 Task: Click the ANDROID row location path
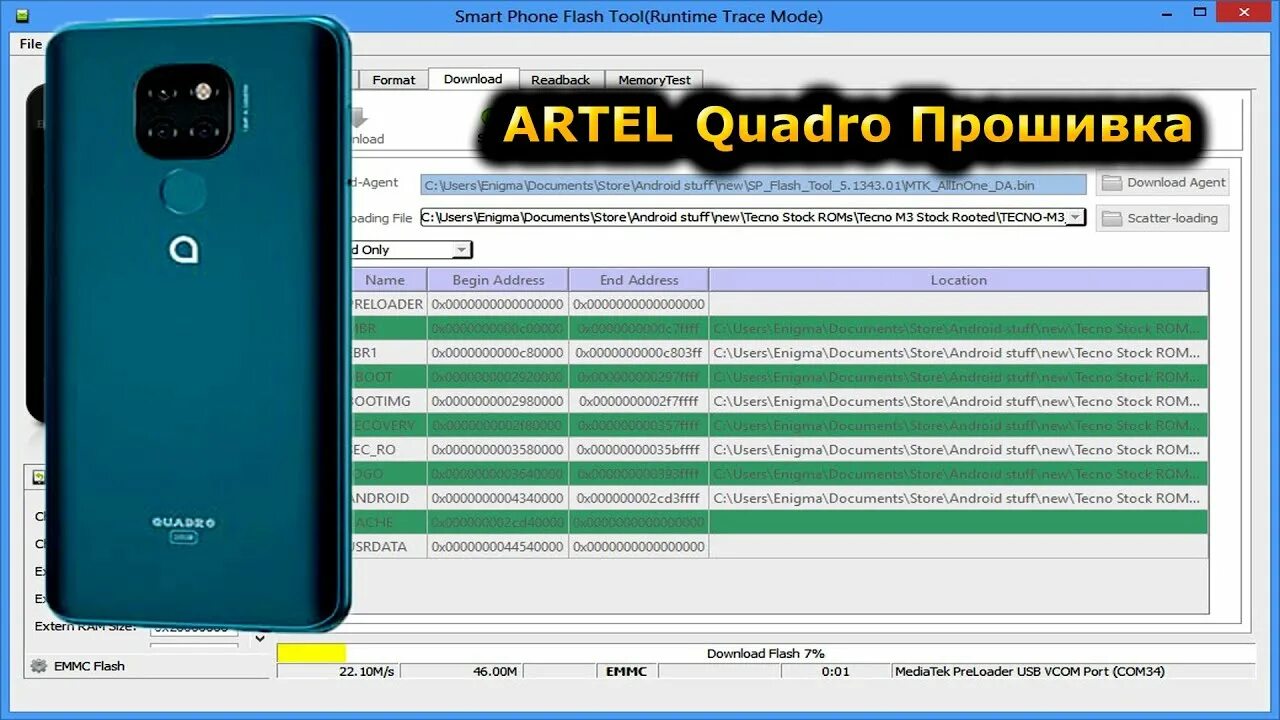pos(957,498)
